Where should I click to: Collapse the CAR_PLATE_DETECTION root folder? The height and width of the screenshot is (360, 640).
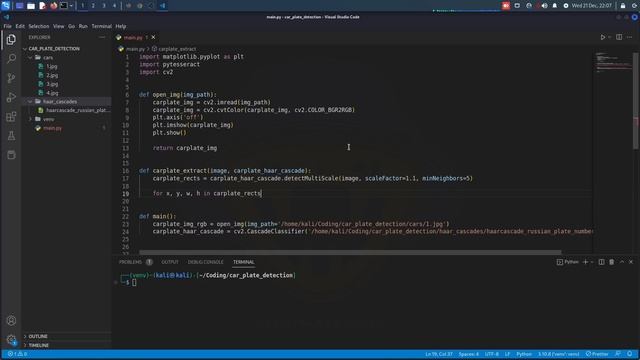(x=54, y=49)
